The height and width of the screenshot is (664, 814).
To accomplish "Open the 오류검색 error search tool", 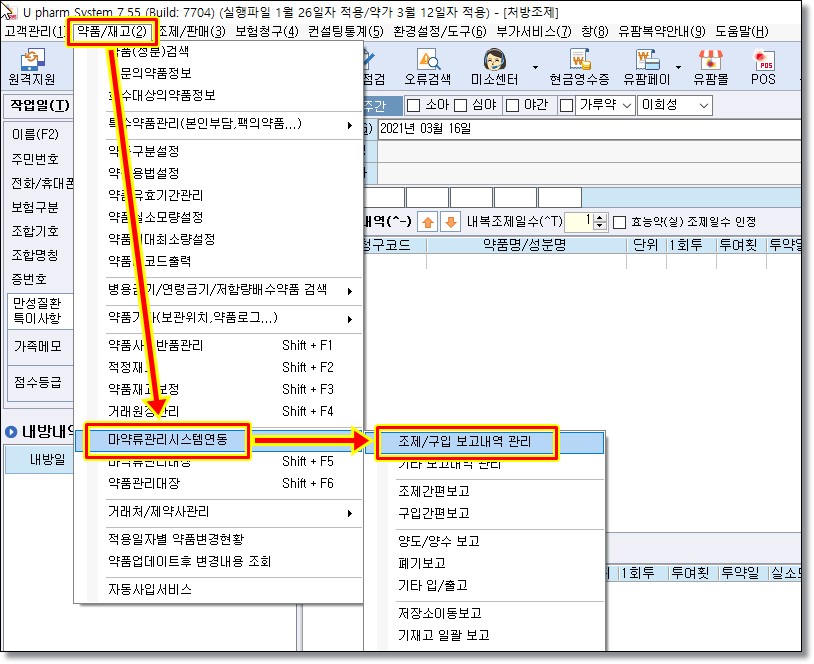I will click(x=427, y=68).
